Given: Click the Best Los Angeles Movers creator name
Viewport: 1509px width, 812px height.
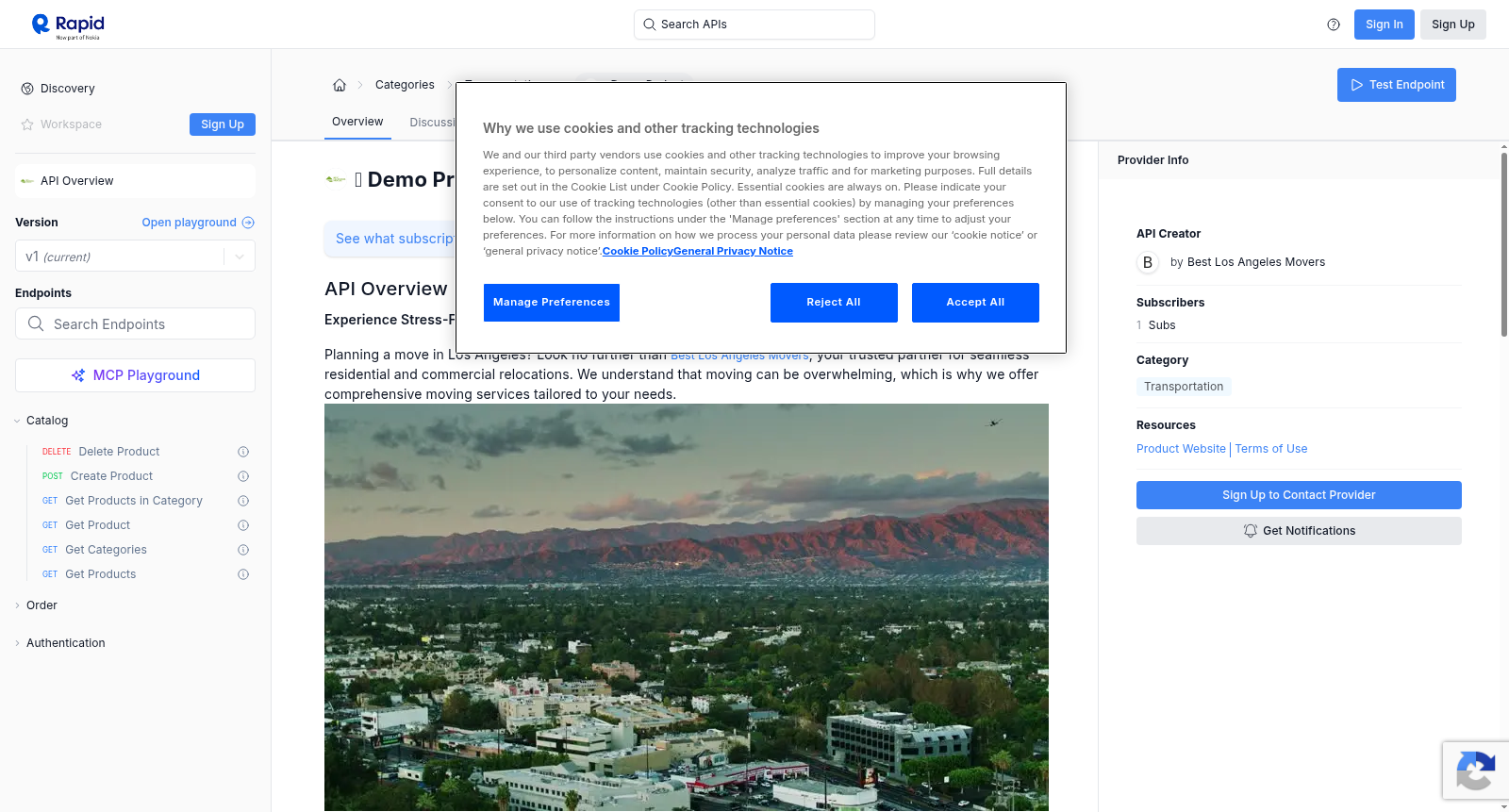Looking at the screenshot, I should tap(1256, 262).
